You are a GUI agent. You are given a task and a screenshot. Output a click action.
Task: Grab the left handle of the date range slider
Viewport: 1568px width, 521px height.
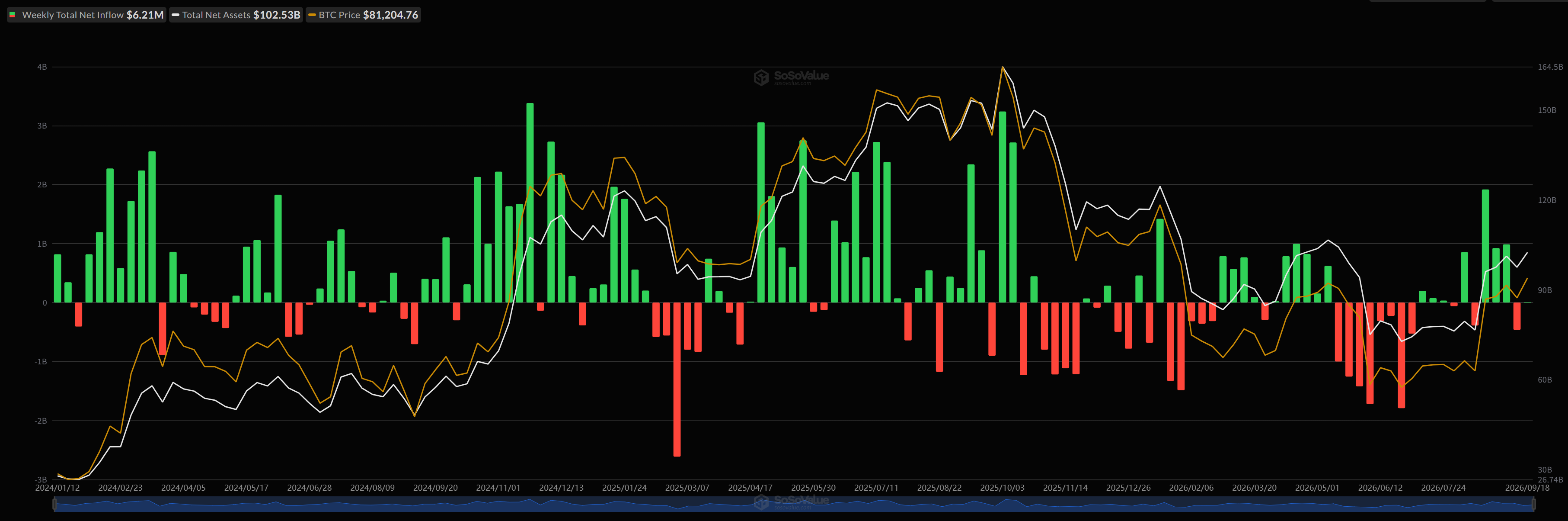(55, 504)
